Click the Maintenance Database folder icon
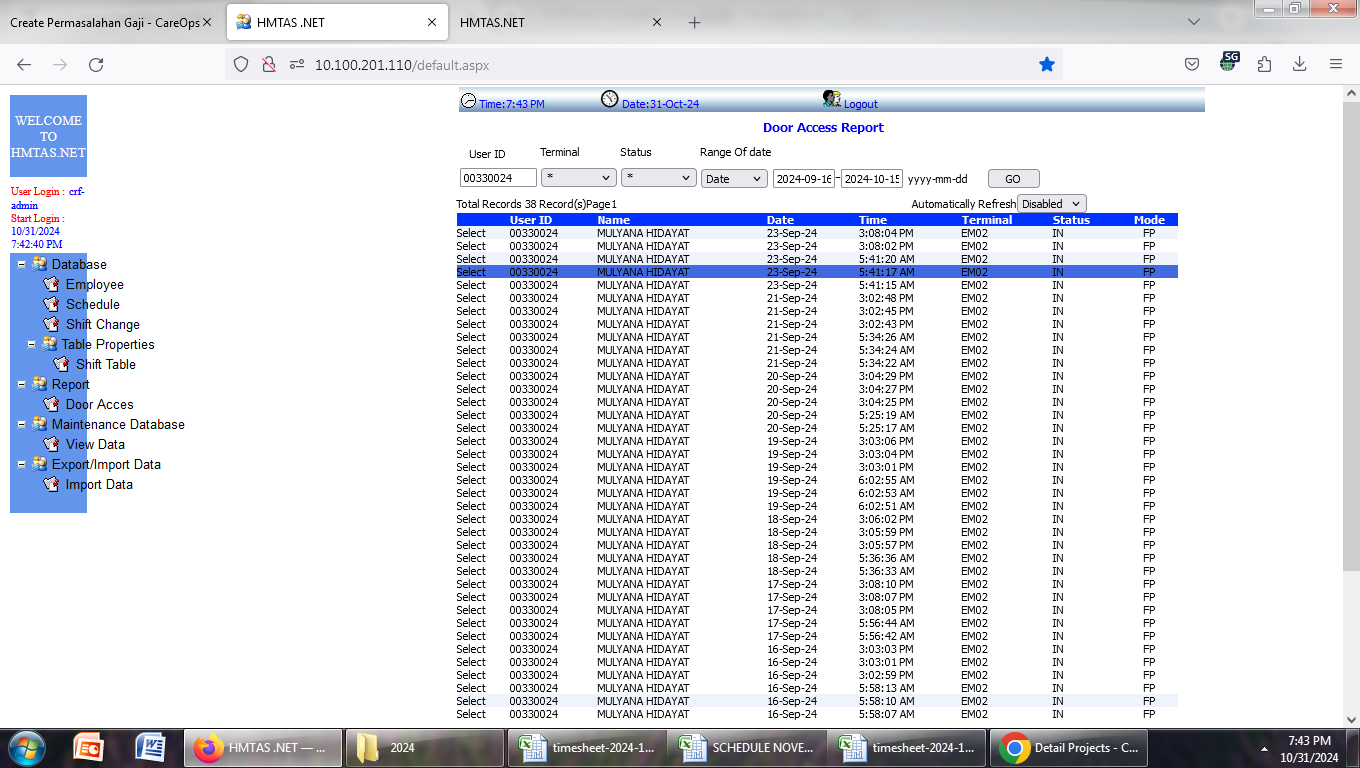The width and height of the screenshot is (1360, 768). pyautogui.click(x=40, y=424)
